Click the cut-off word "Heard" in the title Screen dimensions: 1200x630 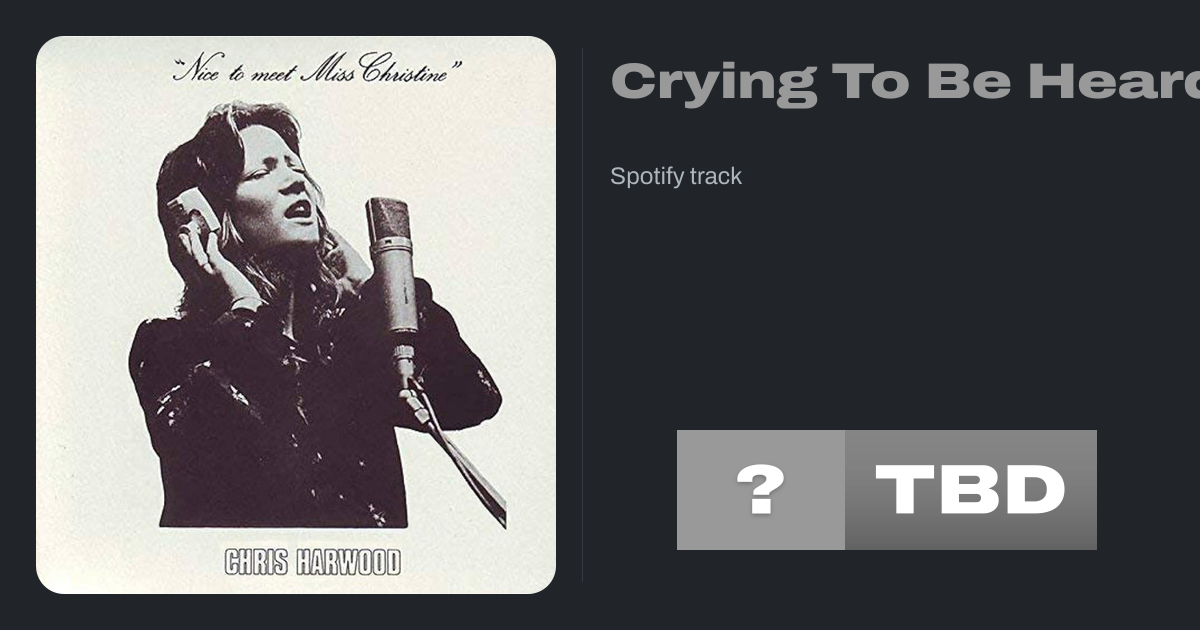click(1114, 82)
